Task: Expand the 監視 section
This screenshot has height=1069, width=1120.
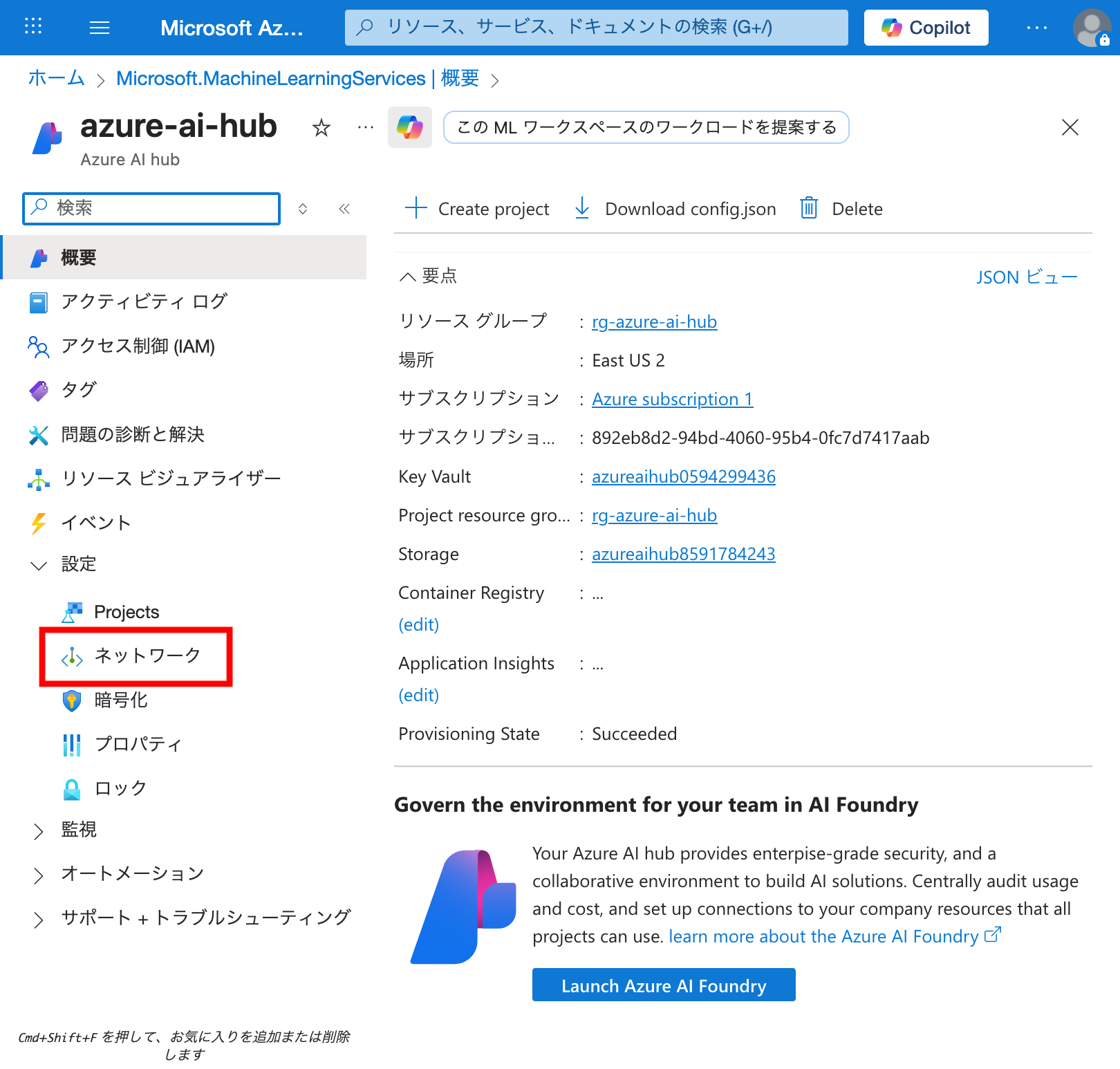Action: [39, 830]
